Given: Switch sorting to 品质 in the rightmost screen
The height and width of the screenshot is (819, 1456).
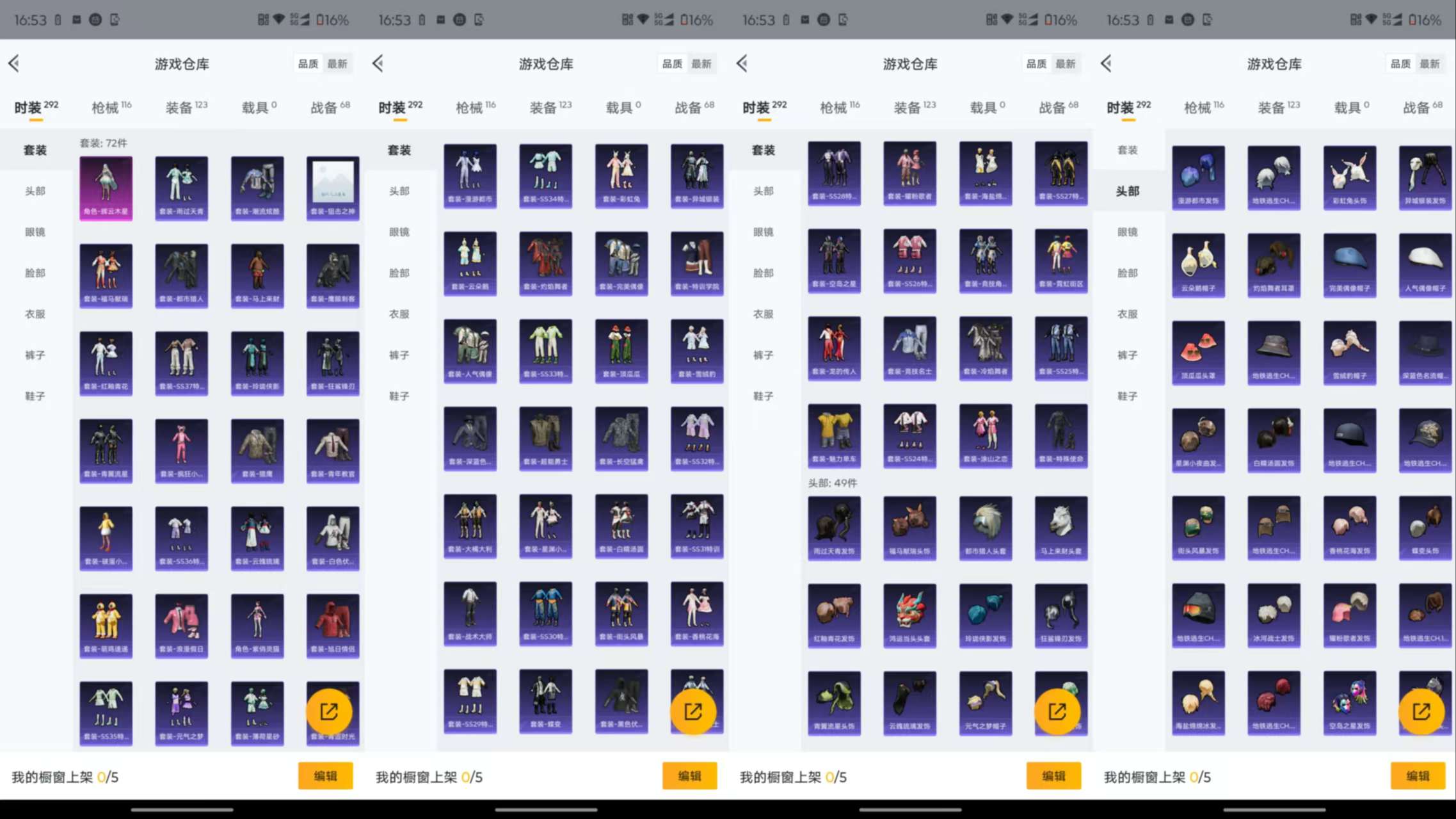Looking at the screenshot, I should point(1400,64).
